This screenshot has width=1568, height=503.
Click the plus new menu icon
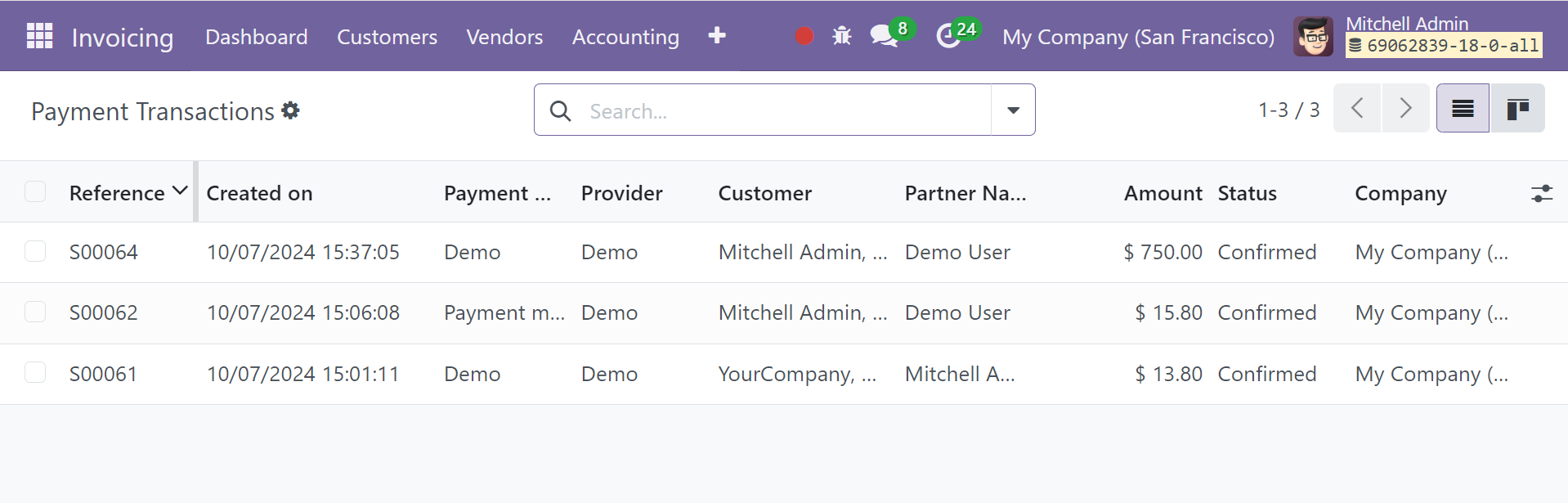click(x=717, y=35)
